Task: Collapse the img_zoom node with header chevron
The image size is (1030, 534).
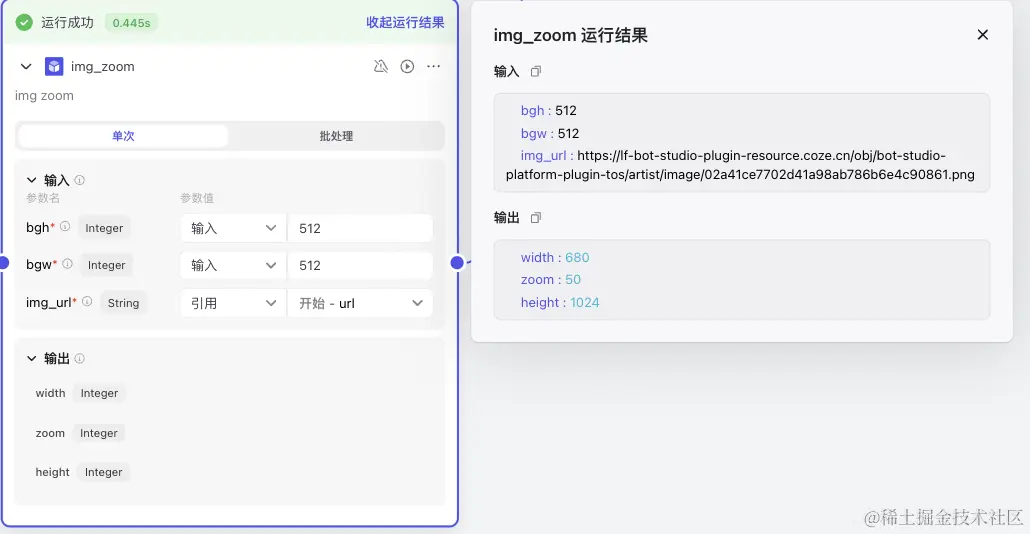Action: pyautogui.click(x=26, y=66)
